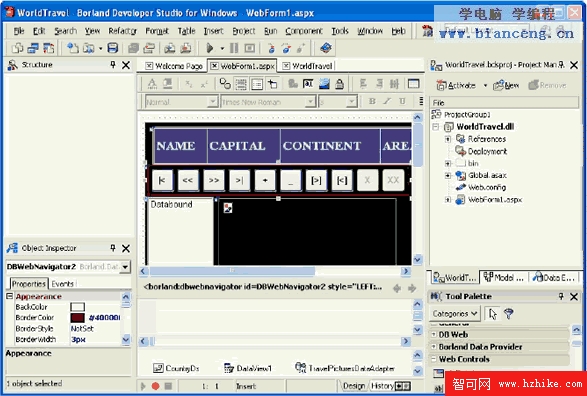This screenshot has width=587, height=396.
Task: Open the Refactor menu
Action: [x=122, y=31]
